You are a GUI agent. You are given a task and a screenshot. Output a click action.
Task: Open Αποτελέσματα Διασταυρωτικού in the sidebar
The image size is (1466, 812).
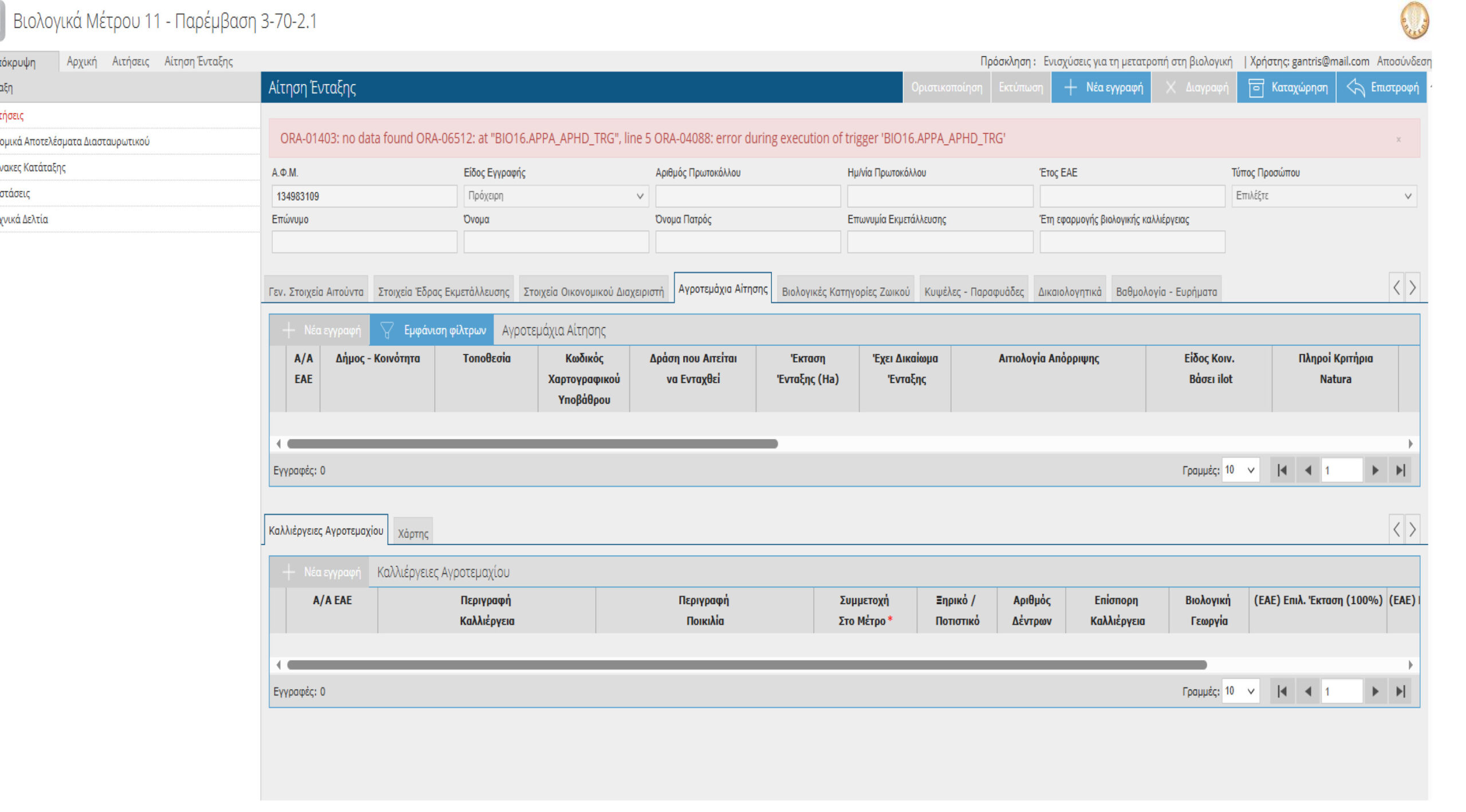click(x=74, y=141)
